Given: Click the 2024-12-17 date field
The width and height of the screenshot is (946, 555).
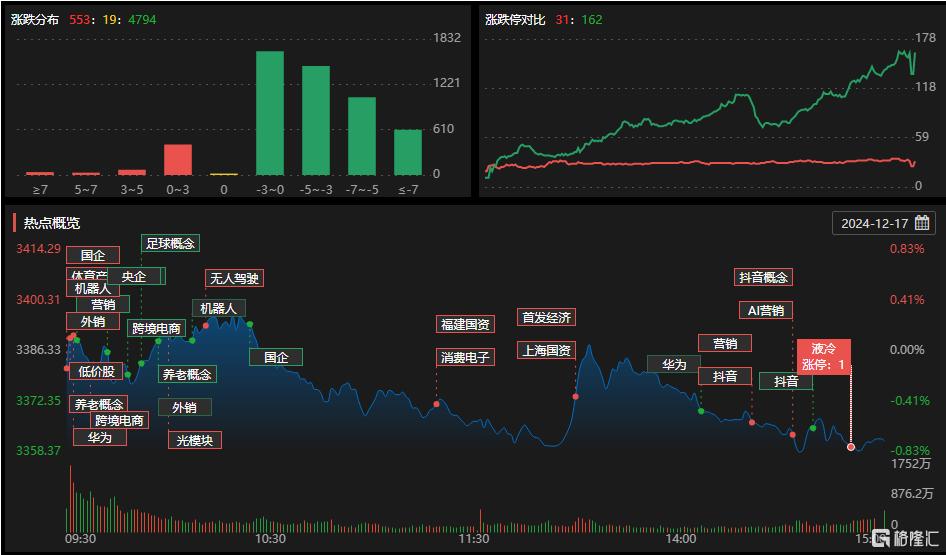Looking at the screenshot, I should tap(874, 223).
